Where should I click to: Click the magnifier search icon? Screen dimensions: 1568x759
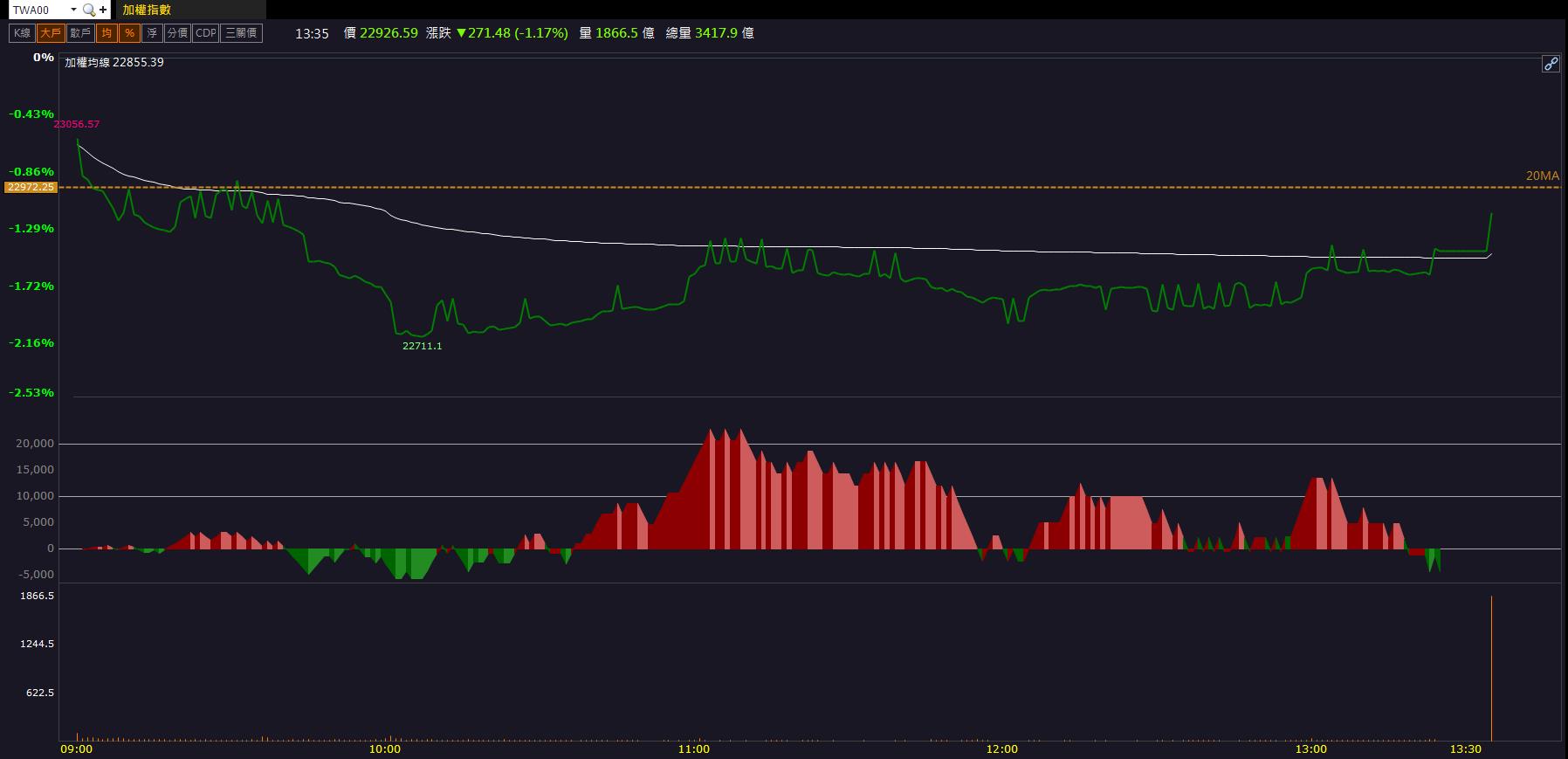pyautogui.click(x=88, y=10)
